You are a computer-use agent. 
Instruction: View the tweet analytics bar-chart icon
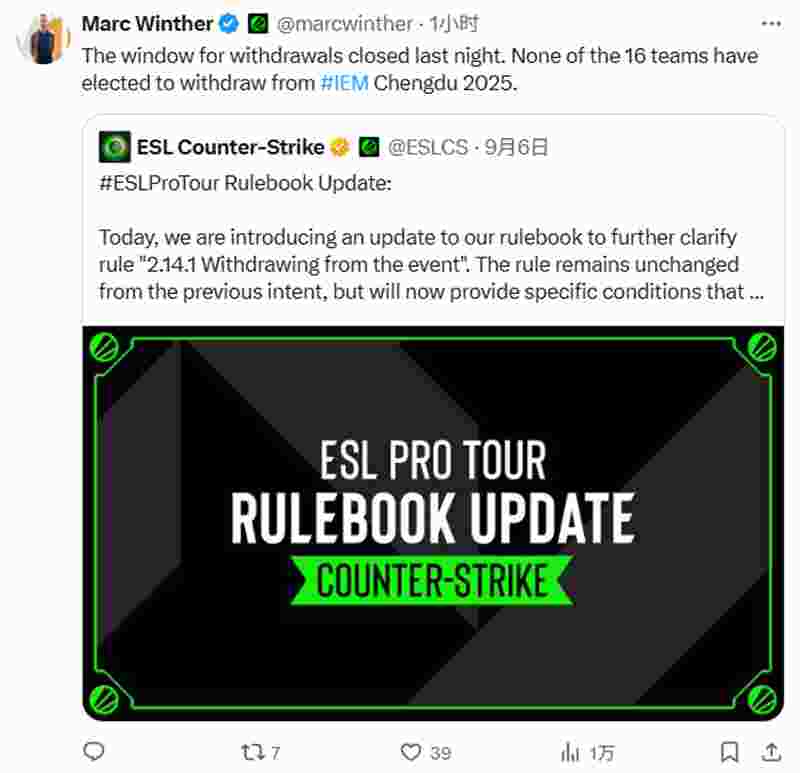(570, 752)
